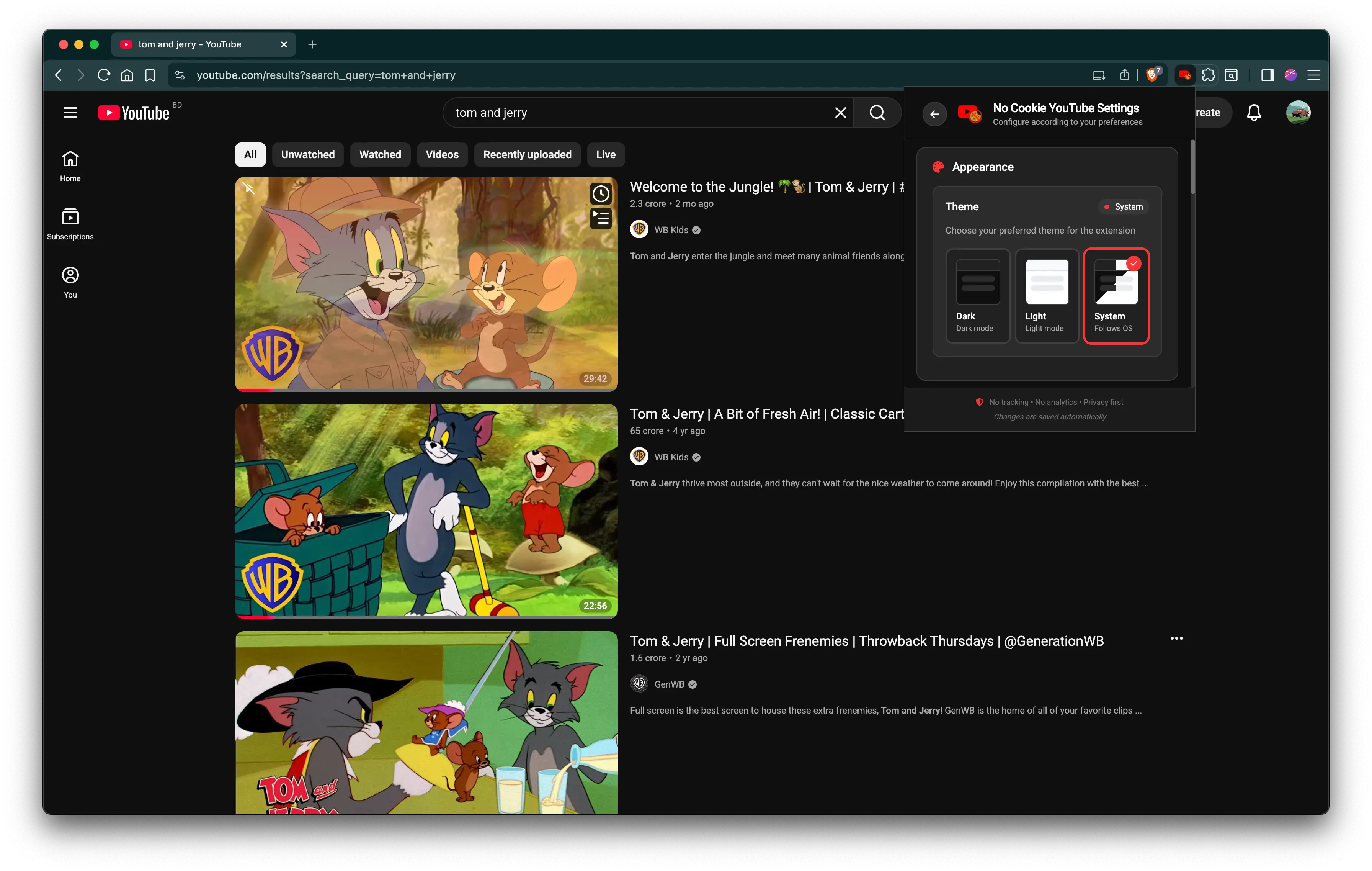Click the Full Screen Frenemies thumbnail

[x=426, y=722]
